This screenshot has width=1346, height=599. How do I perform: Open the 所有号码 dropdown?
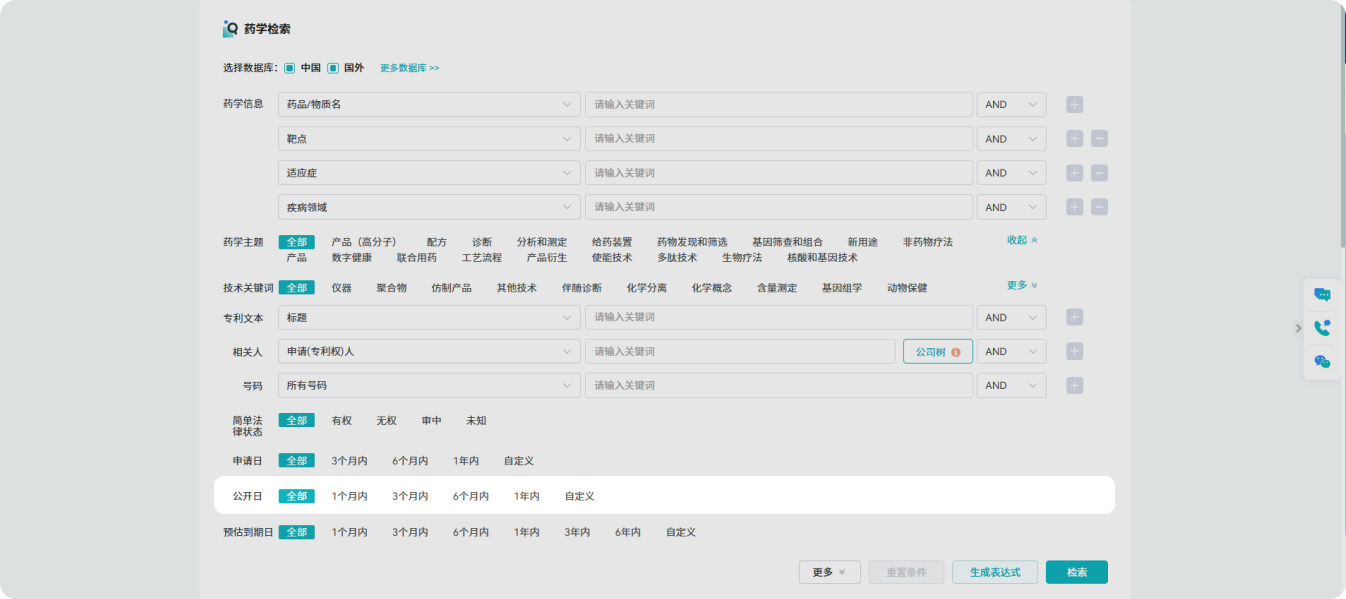(x=429, y=385)
